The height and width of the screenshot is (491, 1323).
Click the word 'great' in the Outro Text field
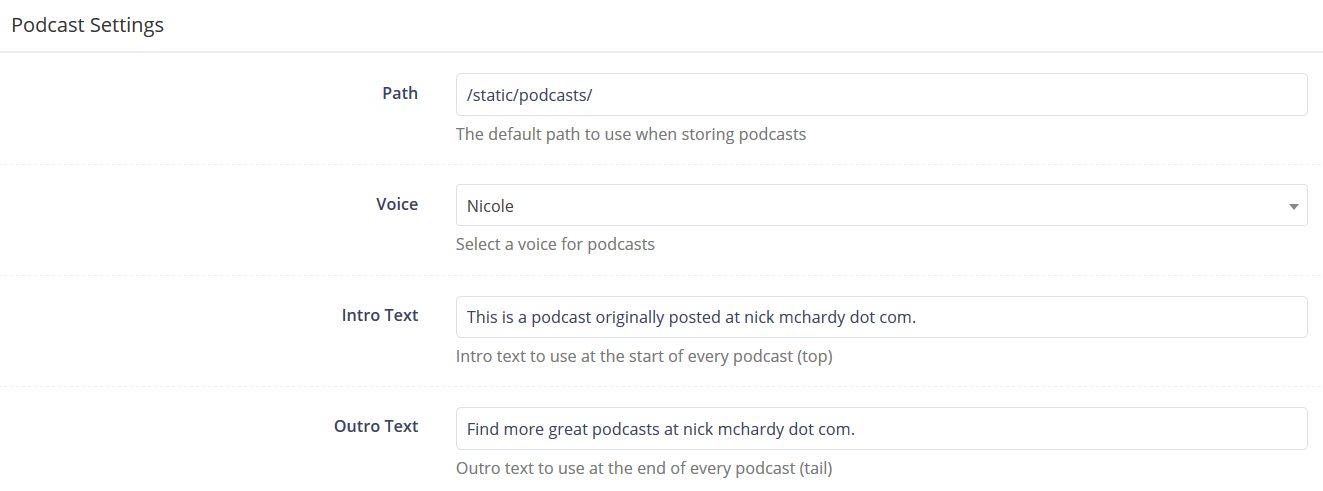point(569,430)
